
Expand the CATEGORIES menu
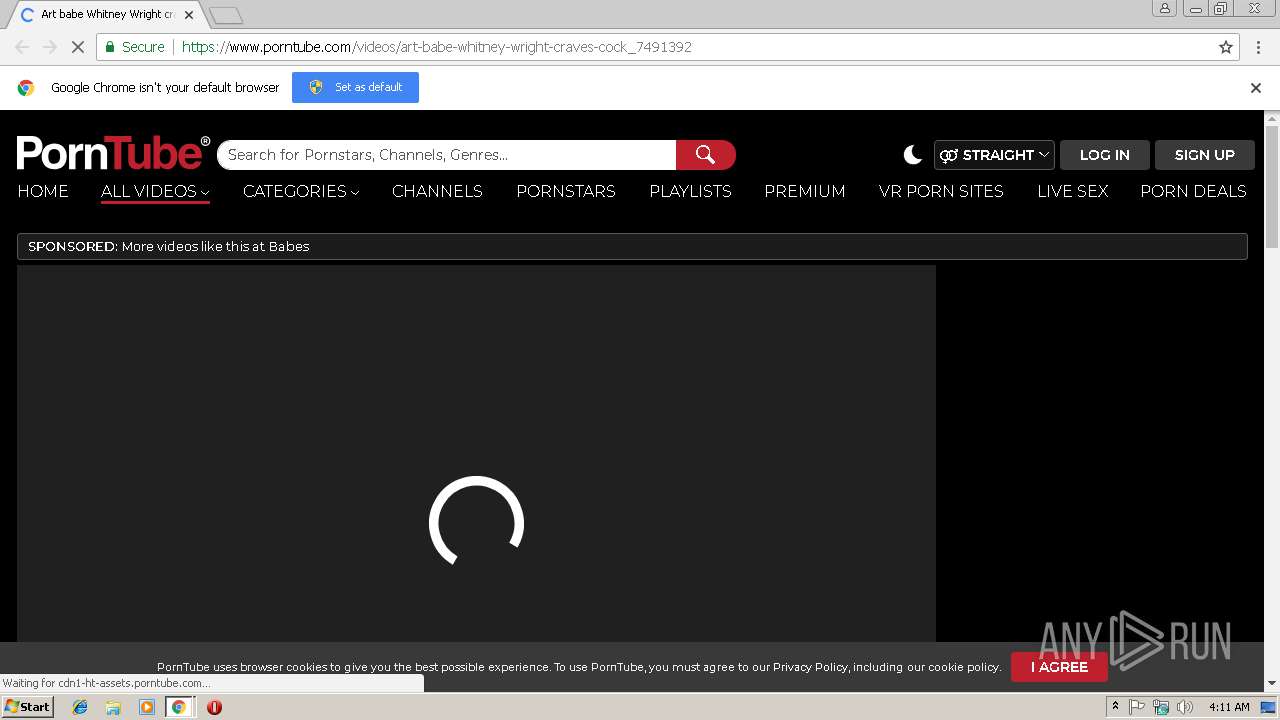click(301, 191)
